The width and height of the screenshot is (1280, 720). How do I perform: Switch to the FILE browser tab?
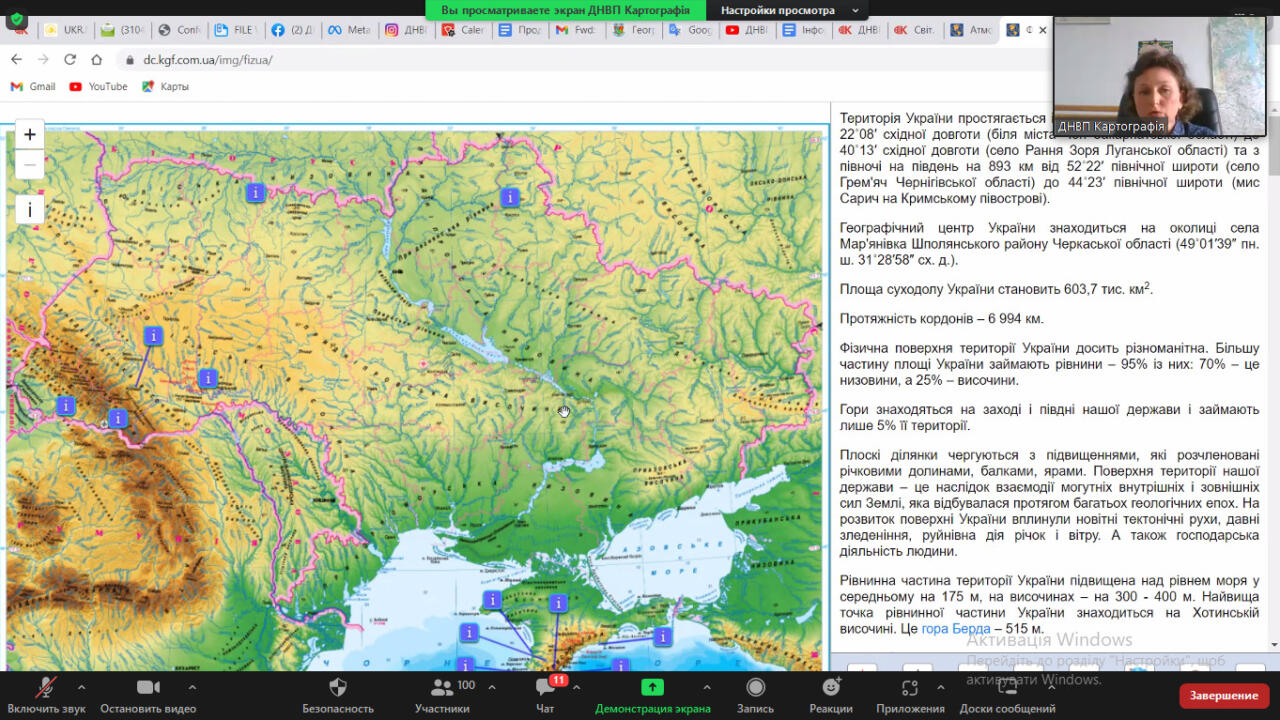[x=237, y=30]
